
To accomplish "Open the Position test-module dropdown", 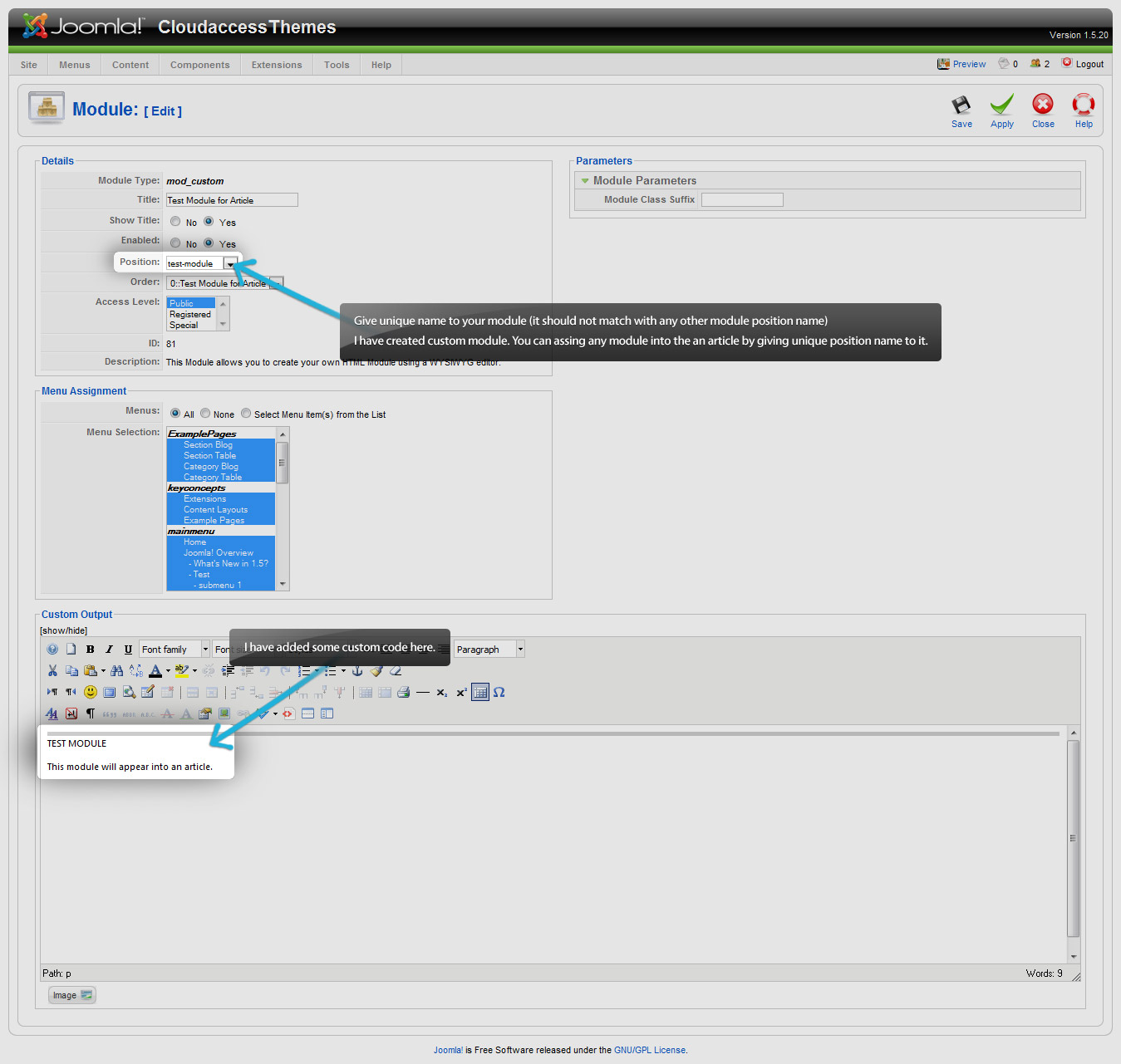I will pyautogui.click(x=230, y=263).
